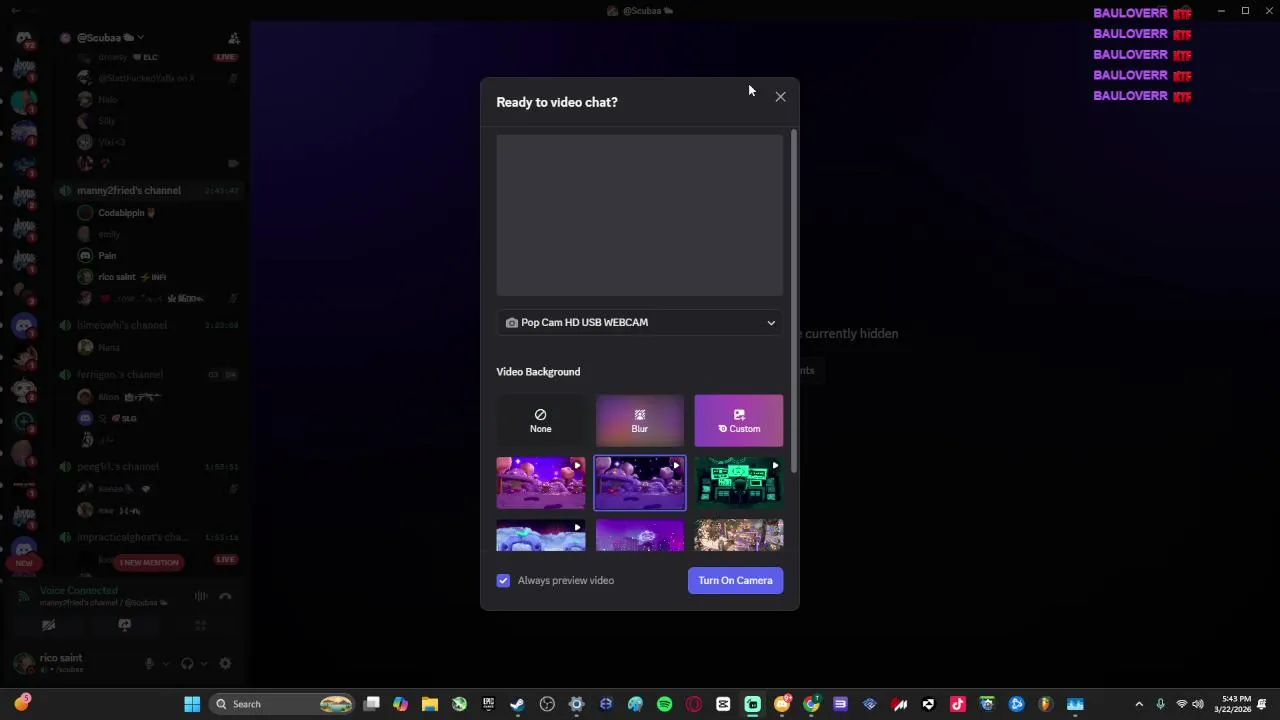Image resolution: width=1280 pixels, height=720 pixels.
Task: Select the purple mushroom landscape background thumbnail
Action: [541, 483]
